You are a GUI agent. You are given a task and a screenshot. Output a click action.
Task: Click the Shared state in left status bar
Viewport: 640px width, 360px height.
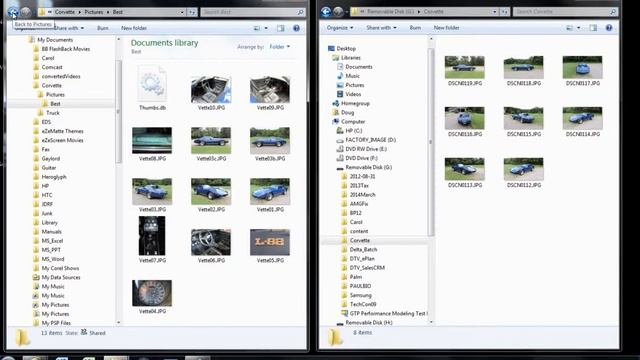(97, 333)
